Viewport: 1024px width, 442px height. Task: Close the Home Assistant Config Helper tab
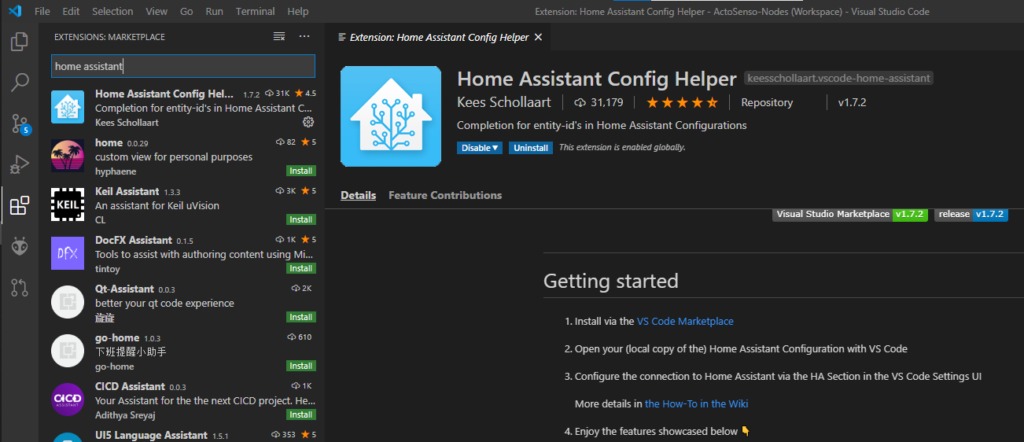[538, 37]
